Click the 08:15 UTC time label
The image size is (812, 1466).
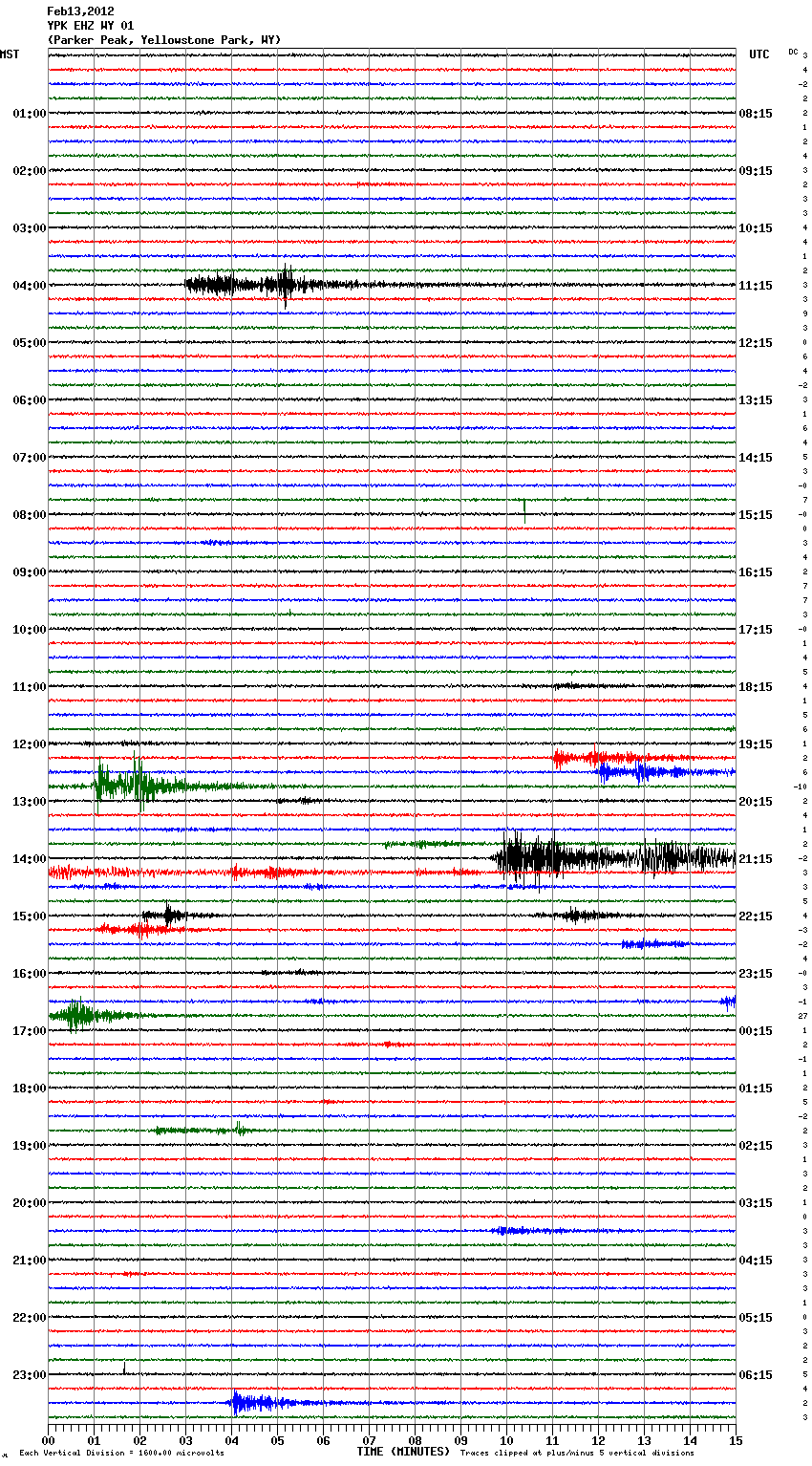tap(756, 114)
